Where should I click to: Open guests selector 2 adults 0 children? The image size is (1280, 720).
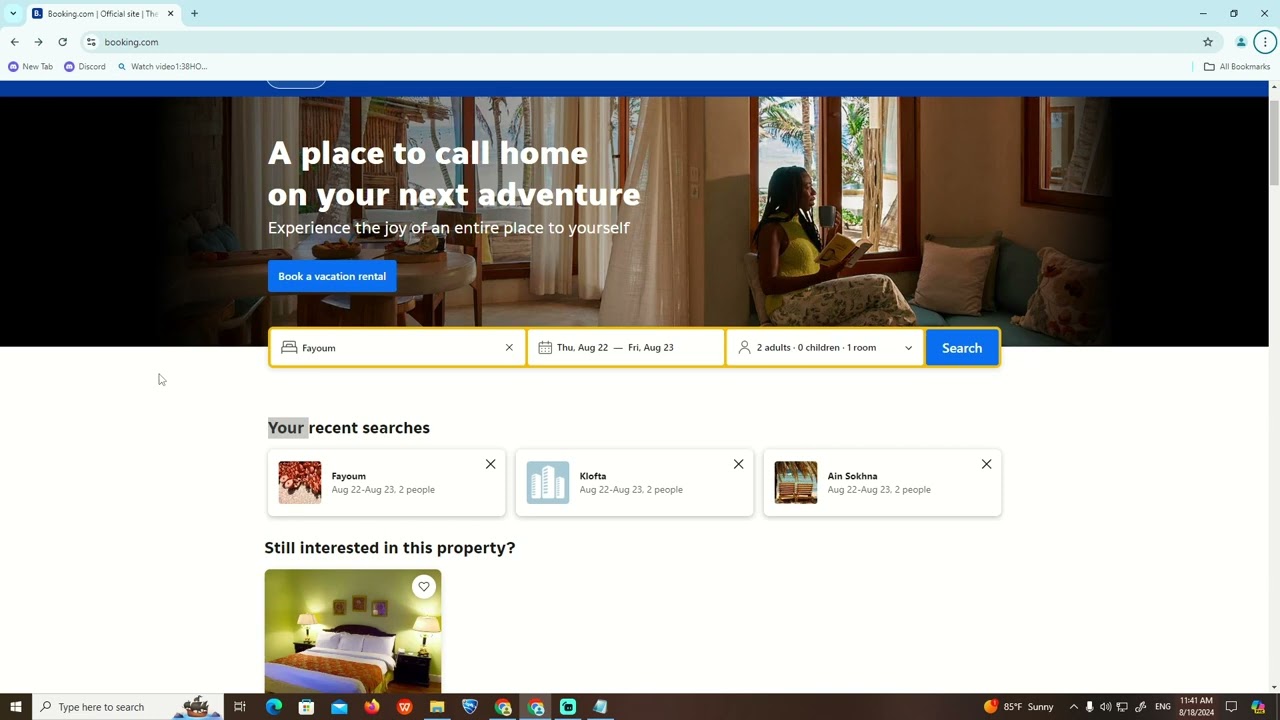click(825, 348)
